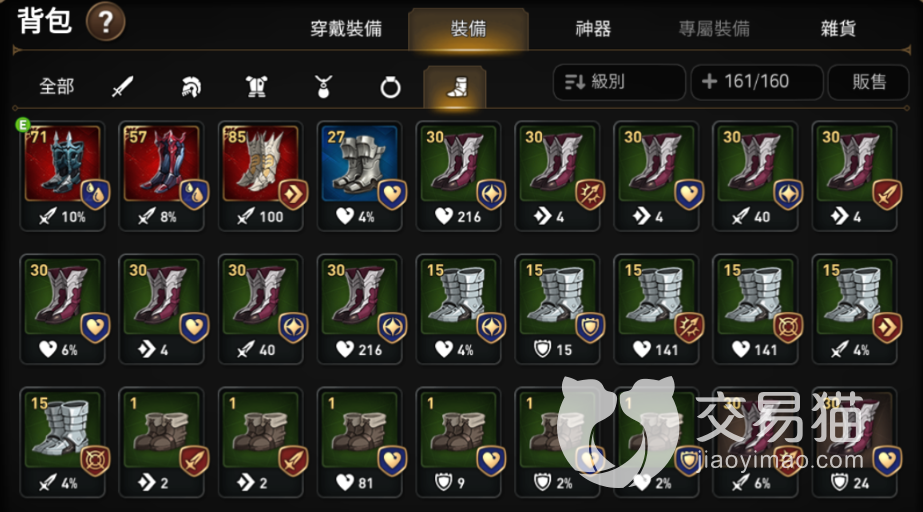Filter by helmet icon
923x512 pixels.
(190, 87)
